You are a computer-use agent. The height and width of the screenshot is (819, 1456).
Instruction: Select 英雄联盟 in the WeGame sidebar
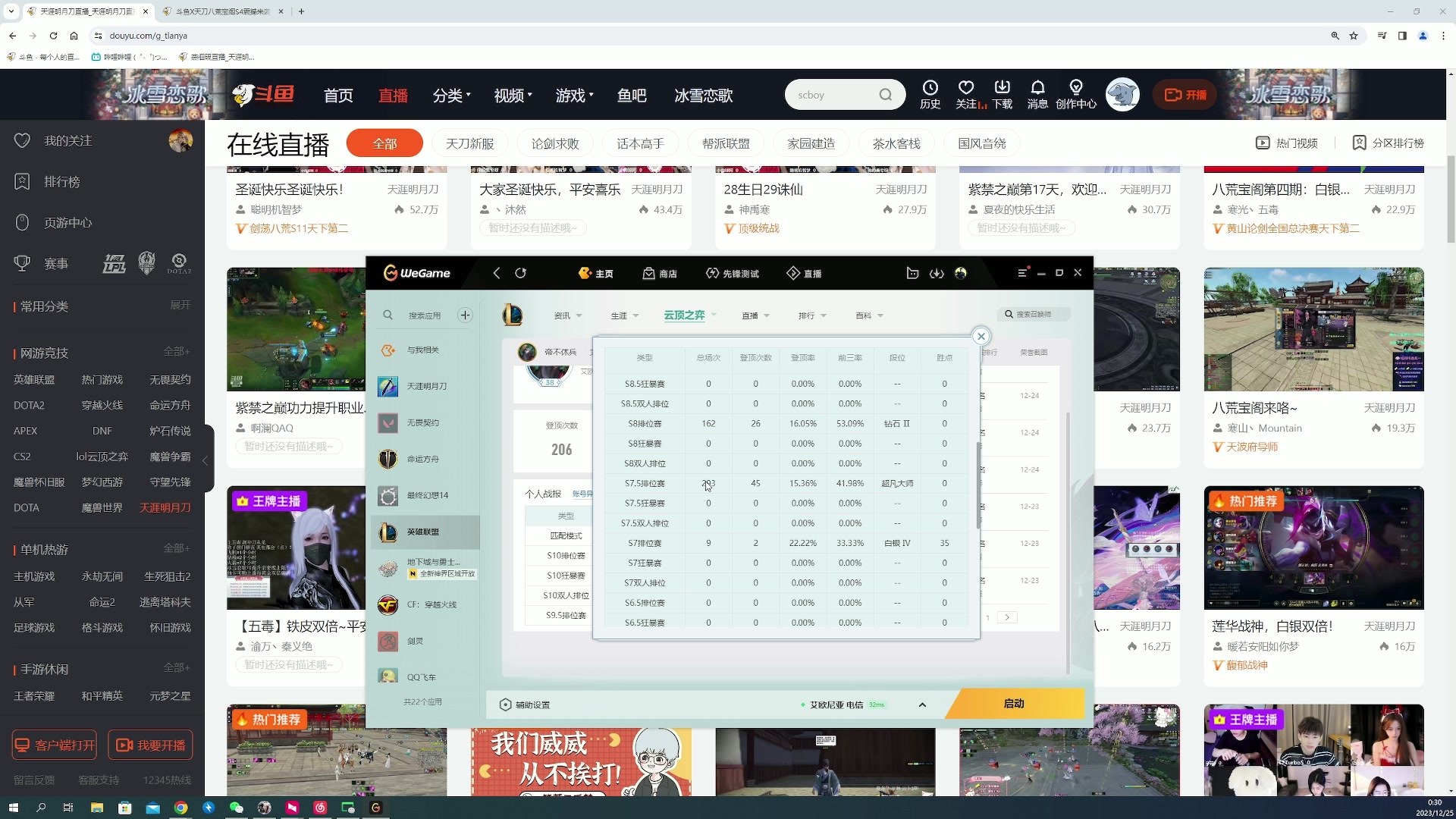pos(425,532)
